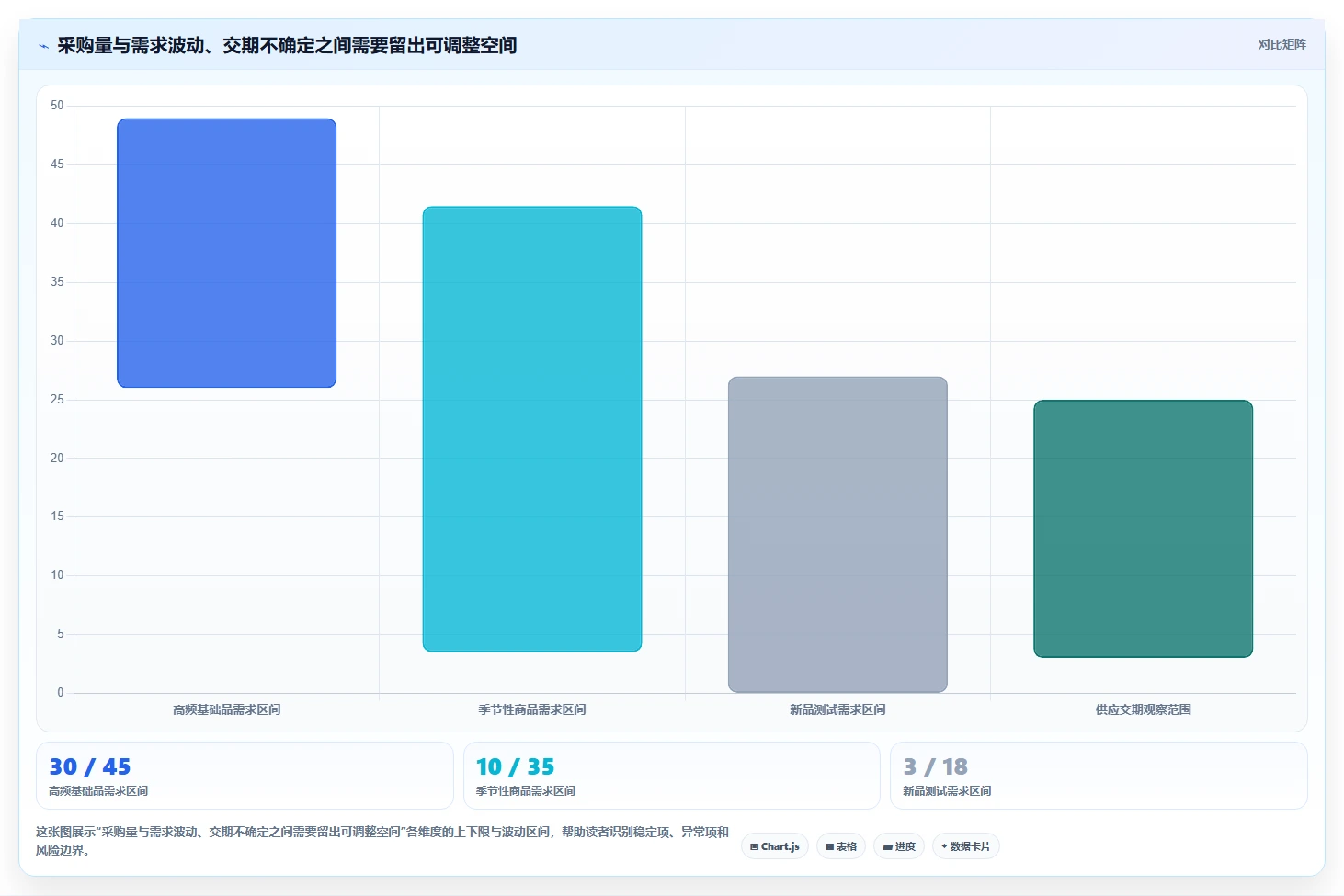Click the lightning icon beside the chart title
1344x896 pixels.
click(43, 46)
